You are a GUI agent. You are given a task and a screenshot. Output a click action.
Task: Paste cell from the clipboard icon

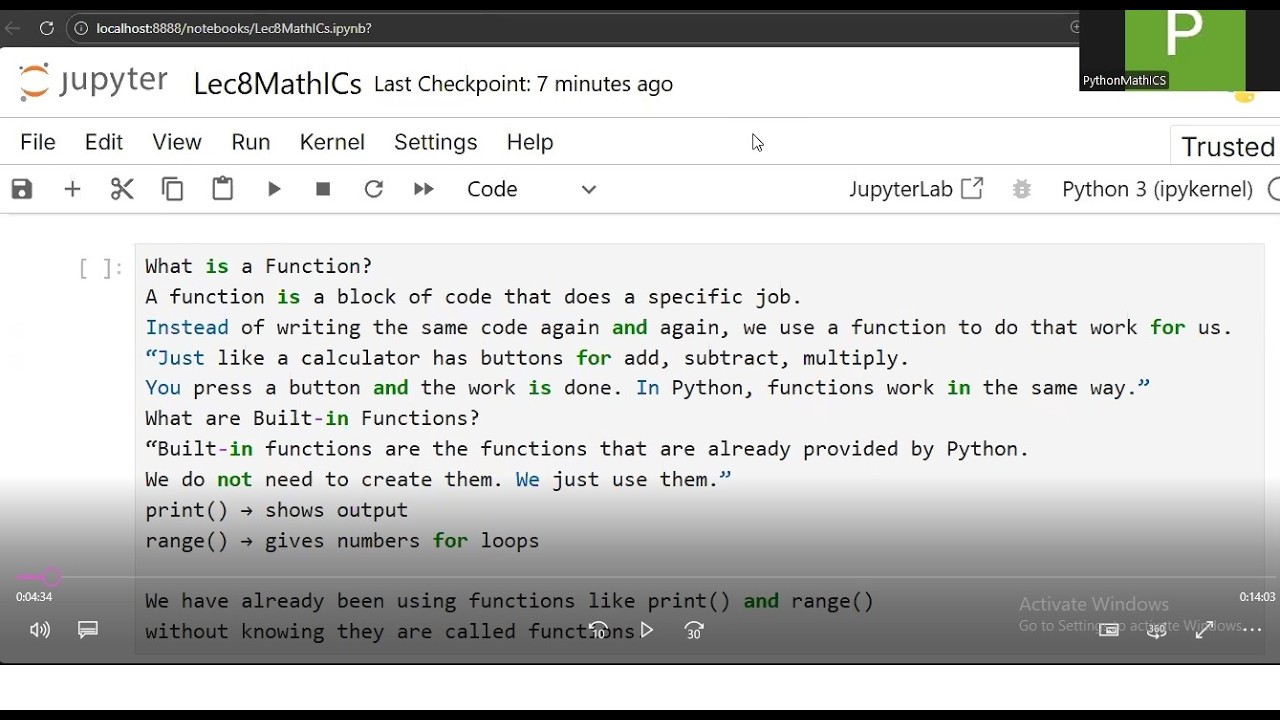tap(222, 189)
